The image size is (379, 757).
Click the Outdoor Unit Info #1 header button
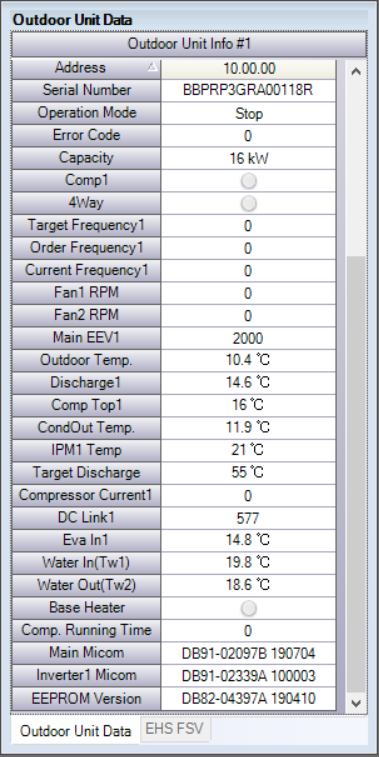189,44
